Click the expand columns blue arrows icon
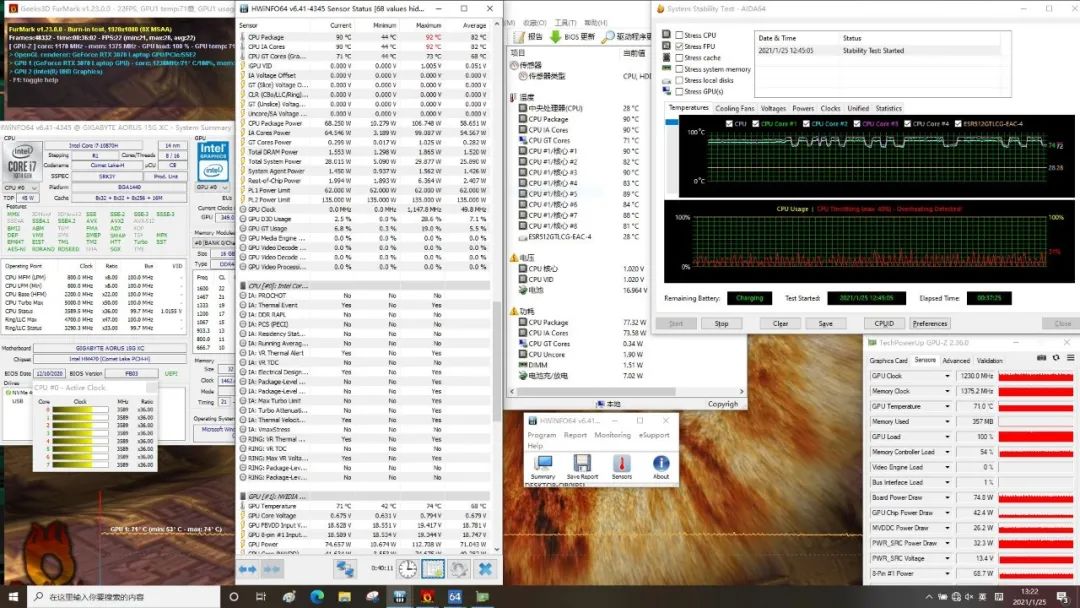Viewport: 1080px width, 608px height. click(x=254, y=569)
